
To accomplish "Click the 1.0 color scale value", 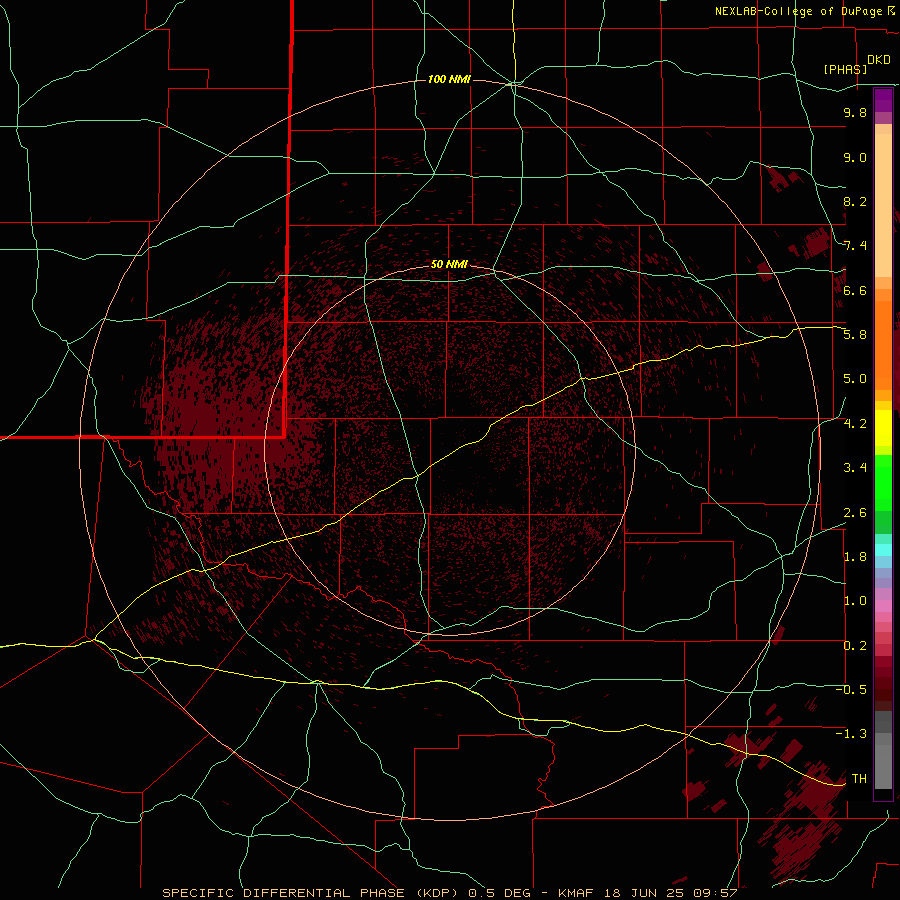I will 855,601.
